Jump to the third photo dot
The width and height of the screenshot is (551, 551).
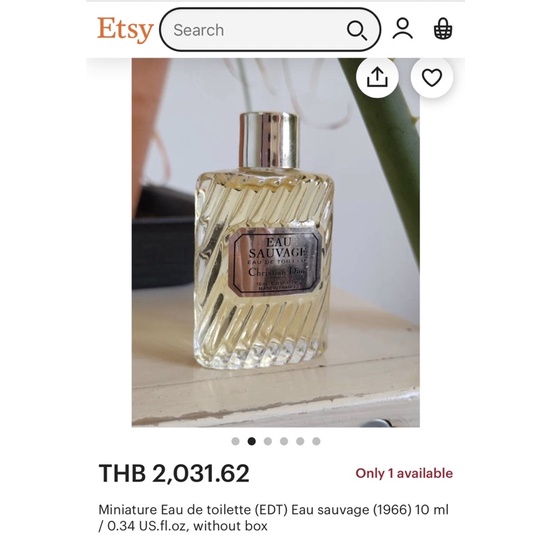268,441
